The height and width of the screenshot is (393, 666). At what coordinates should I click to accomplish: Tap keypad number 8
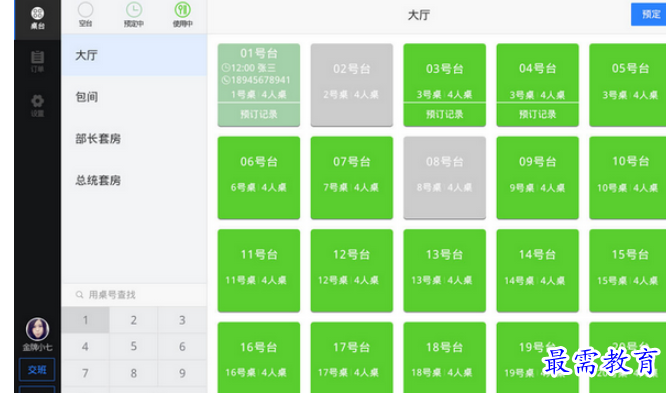point(134,373)
